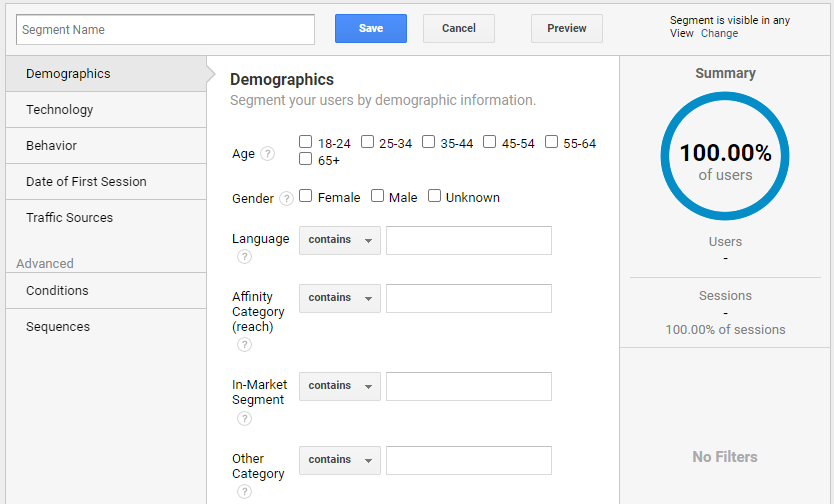Screen dimensions: 834x504
Task: Expand the Affinity Category match dropdown
Action: click(339, 298)
